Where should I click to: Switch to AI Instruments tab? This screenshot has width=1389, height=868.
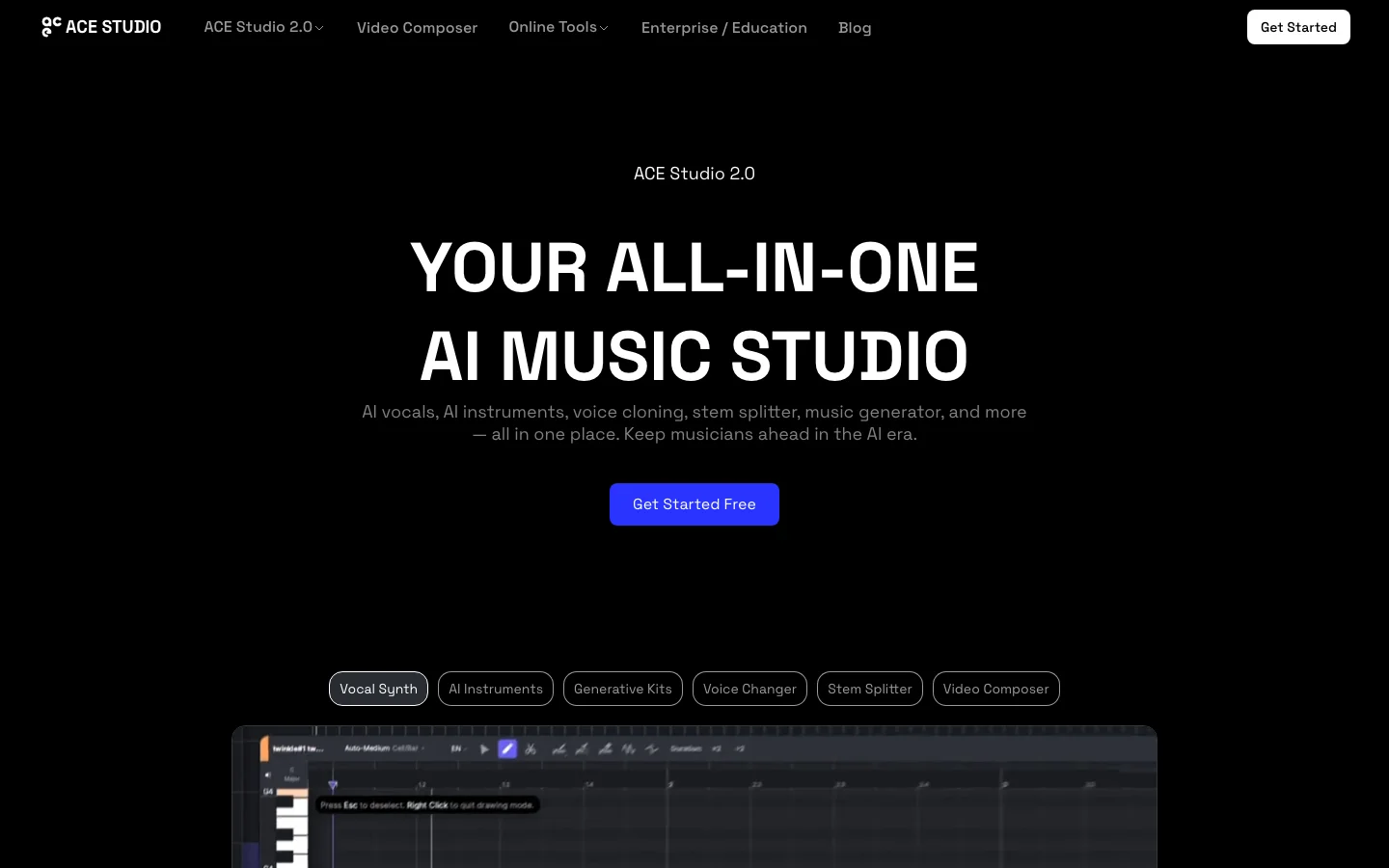(496, 689)
